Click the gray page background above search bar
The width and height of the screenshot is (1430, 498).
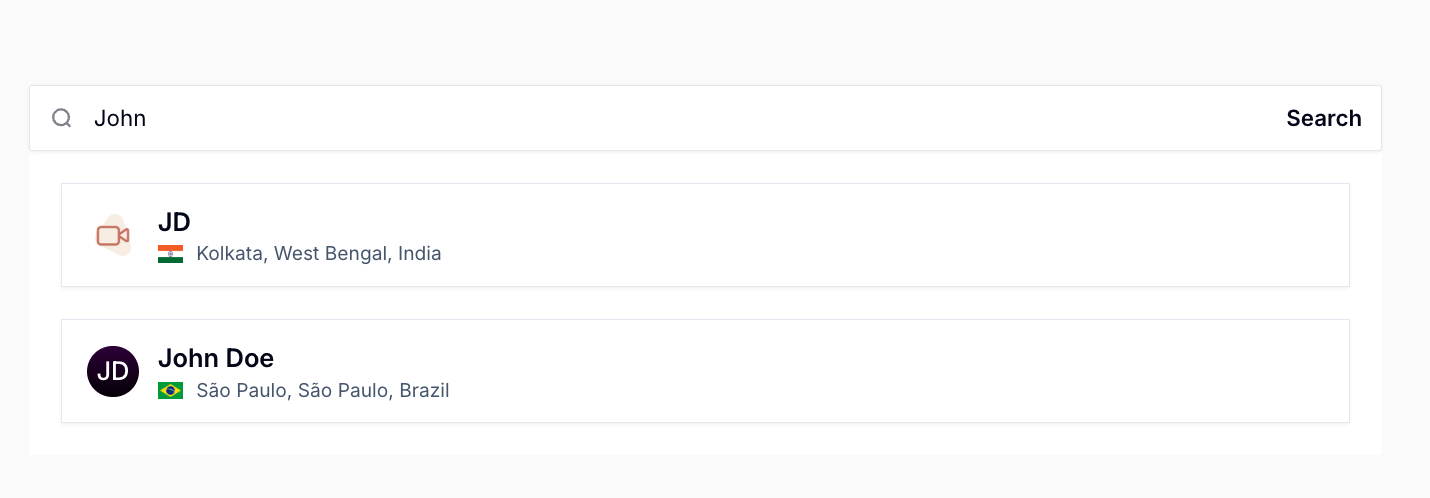[x=715, y=42]
